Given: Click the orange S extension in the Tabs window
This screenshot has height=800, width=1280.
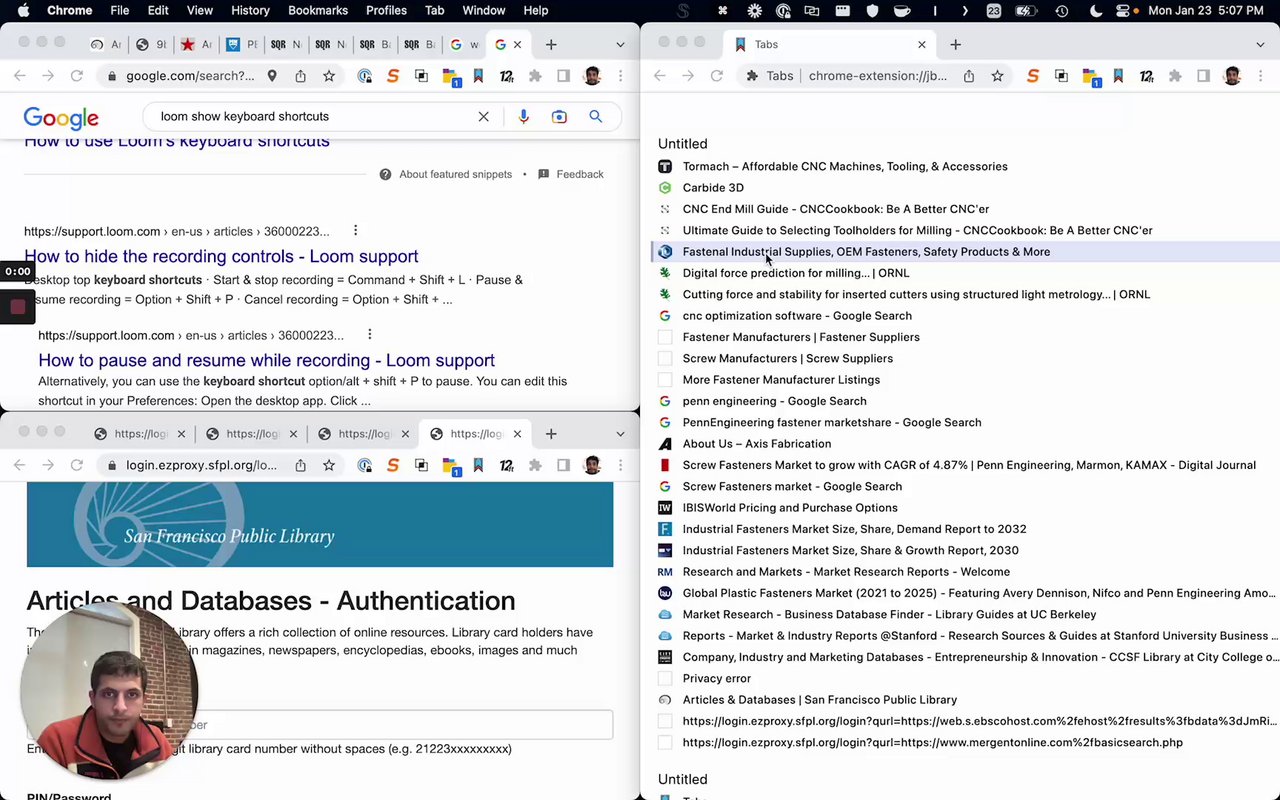Looking at the screenshot, I should 1033,76.
